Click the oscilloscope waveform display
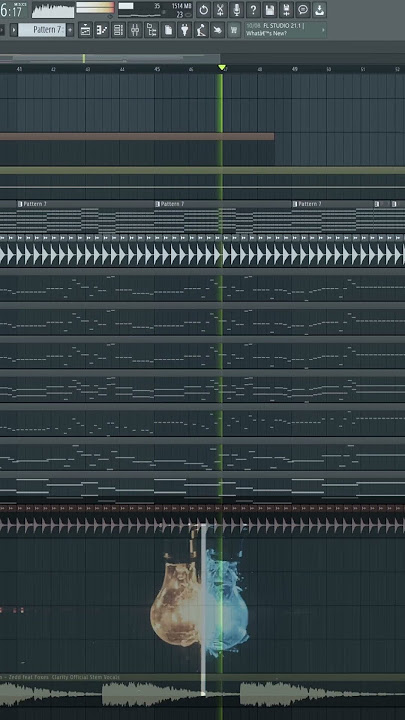Image resolution: width=405 pixels, height=720 pixels. 53,10
